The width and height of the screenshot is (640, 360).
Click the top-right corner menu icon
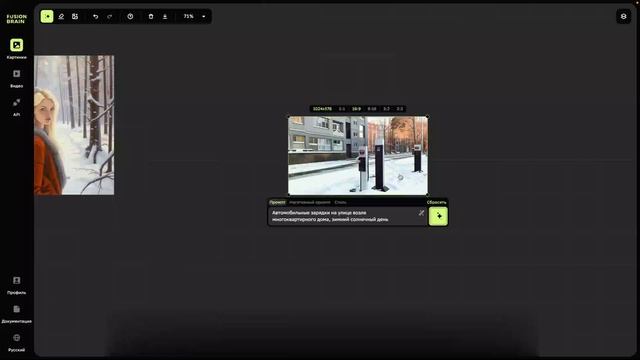coord(623,16)
